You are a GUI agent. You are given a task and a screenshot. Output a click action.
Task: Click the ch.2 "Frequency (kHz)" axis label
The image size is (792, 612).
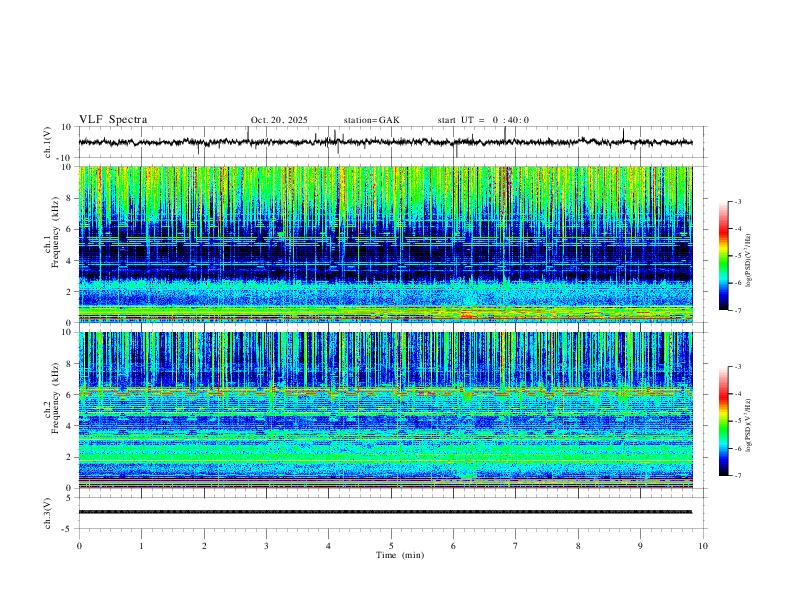[55, 398]
